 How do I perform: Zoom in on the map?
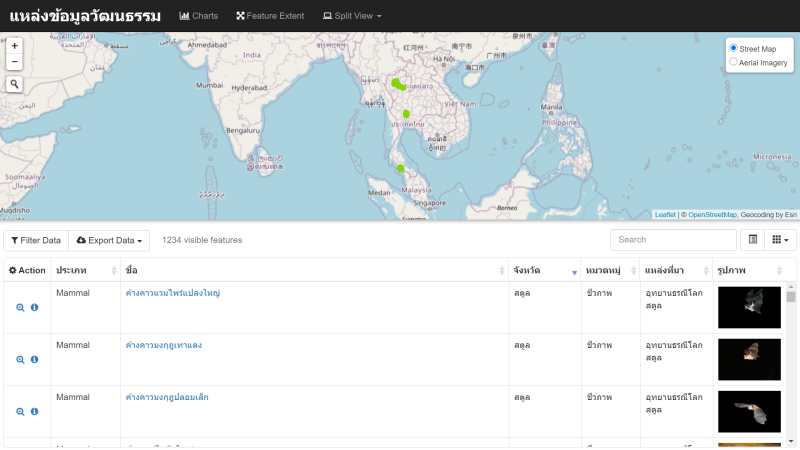pyautogui.click(x=14, y=46)
